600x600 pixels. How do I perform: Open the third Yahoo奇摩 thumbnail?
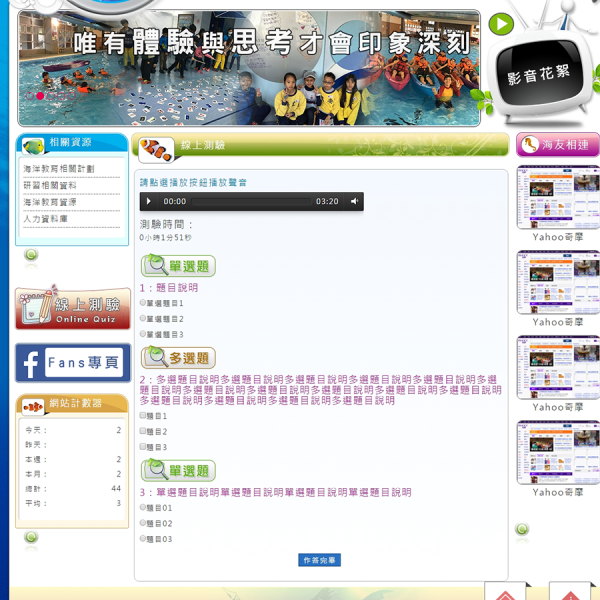click(558, 367)
